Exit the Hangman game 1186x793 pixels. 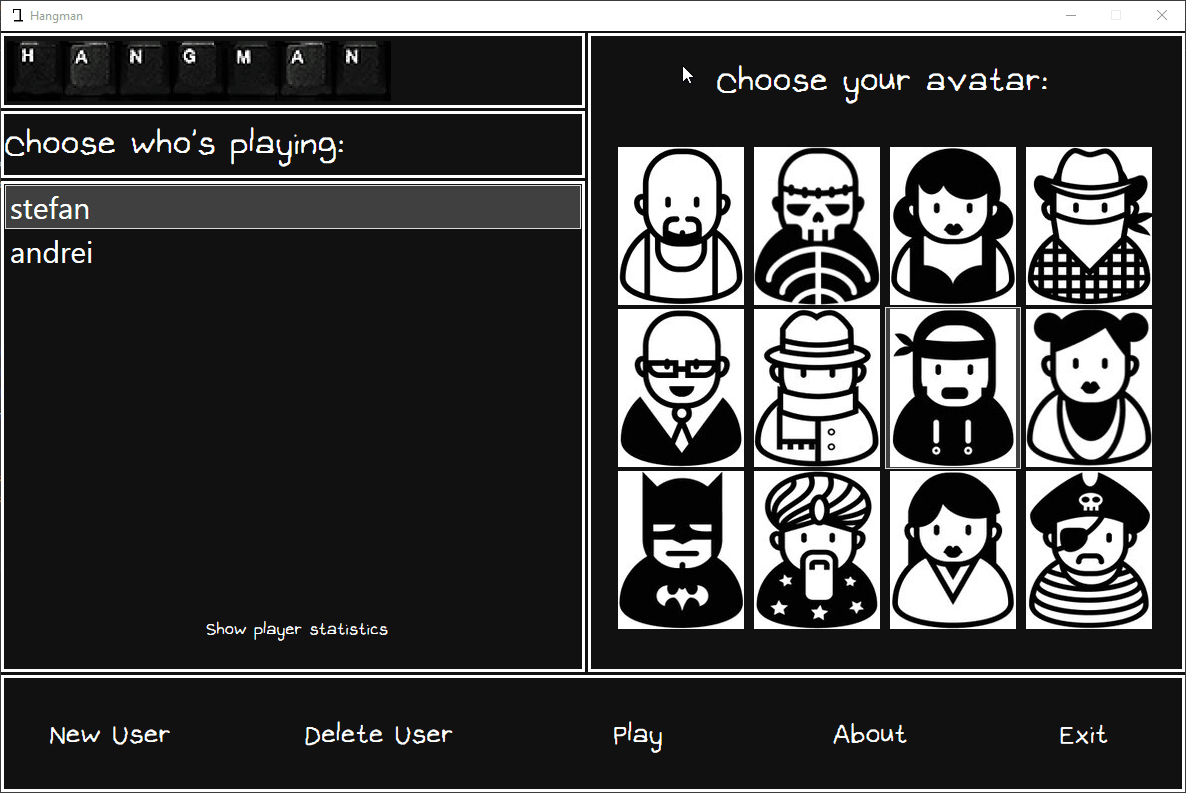tap(1083, 735)
